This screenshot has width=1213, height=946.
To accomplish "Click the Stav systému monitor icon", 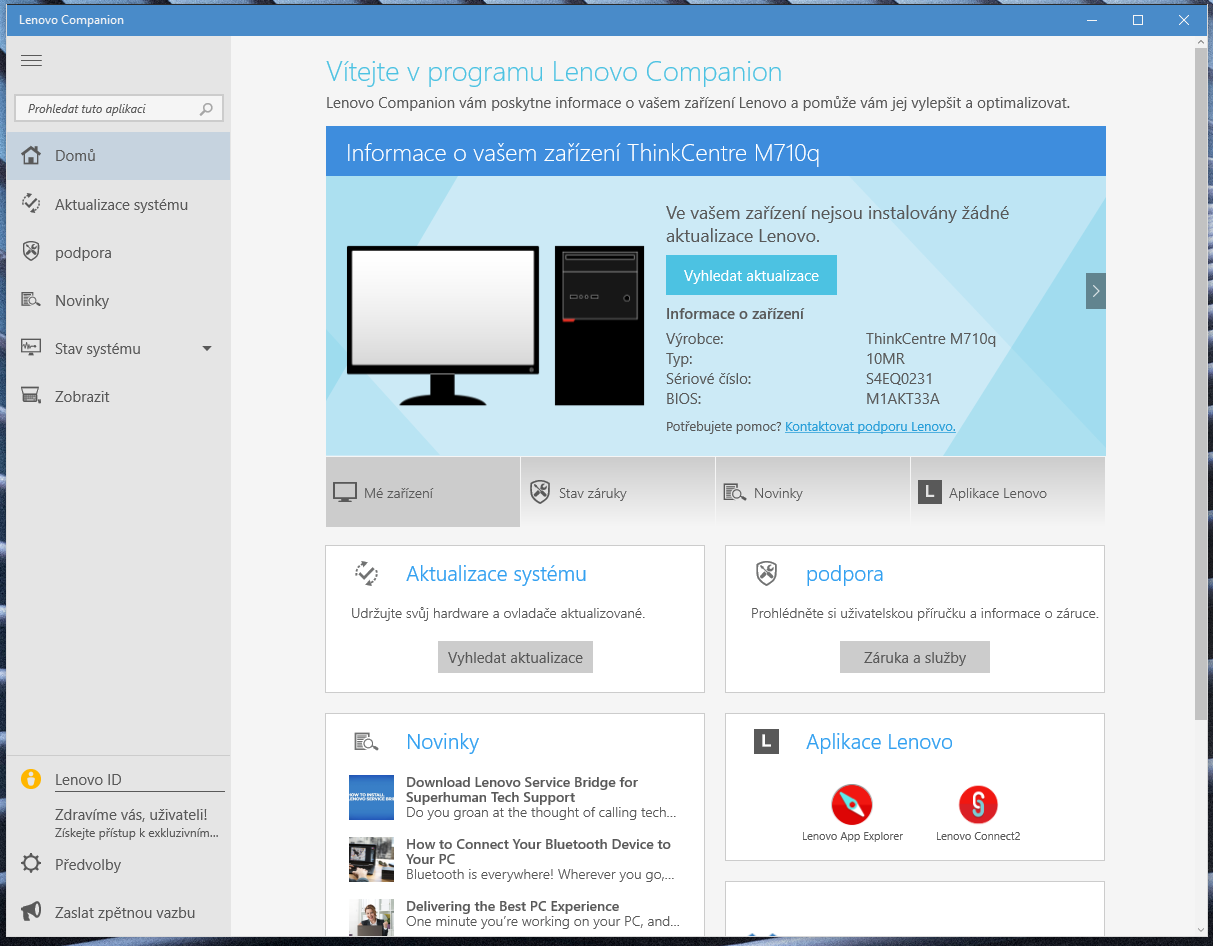I will (31, 348).
